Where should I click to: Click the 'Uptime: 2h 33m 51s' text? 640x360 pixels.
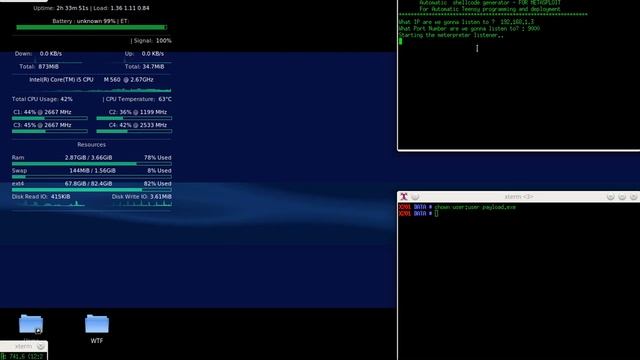(x=60, y=8)
